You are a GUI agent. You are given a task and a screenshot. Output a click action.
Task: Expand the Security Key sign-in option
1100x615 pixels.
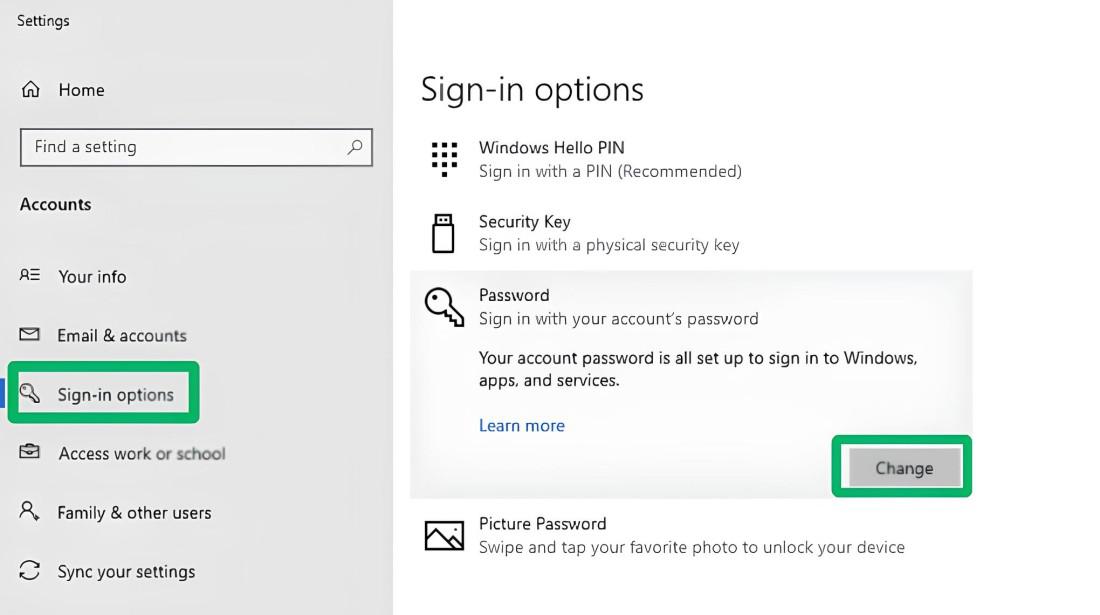[608, 233]
